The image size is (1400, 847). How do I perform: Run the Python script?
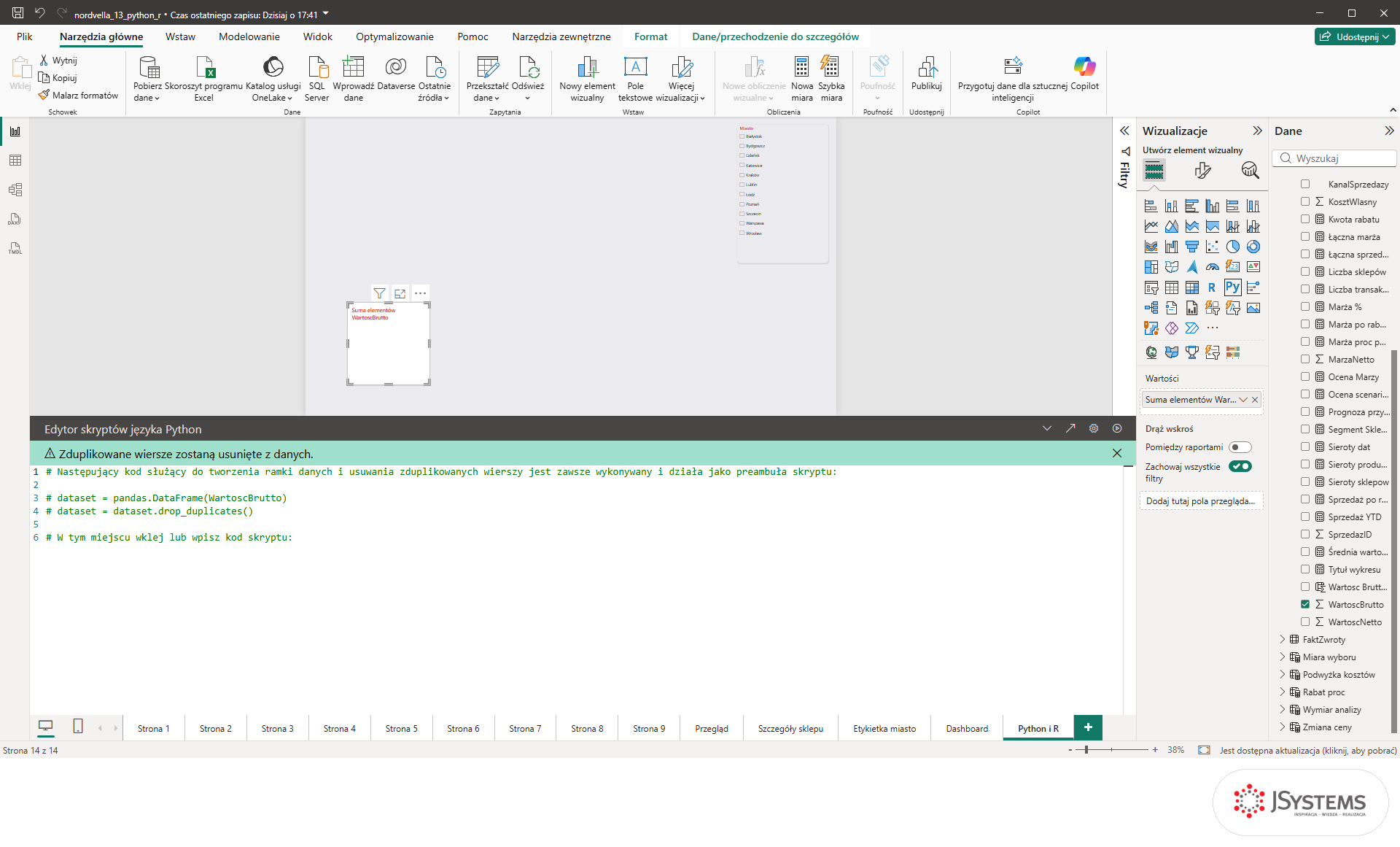coord(1117,428)
